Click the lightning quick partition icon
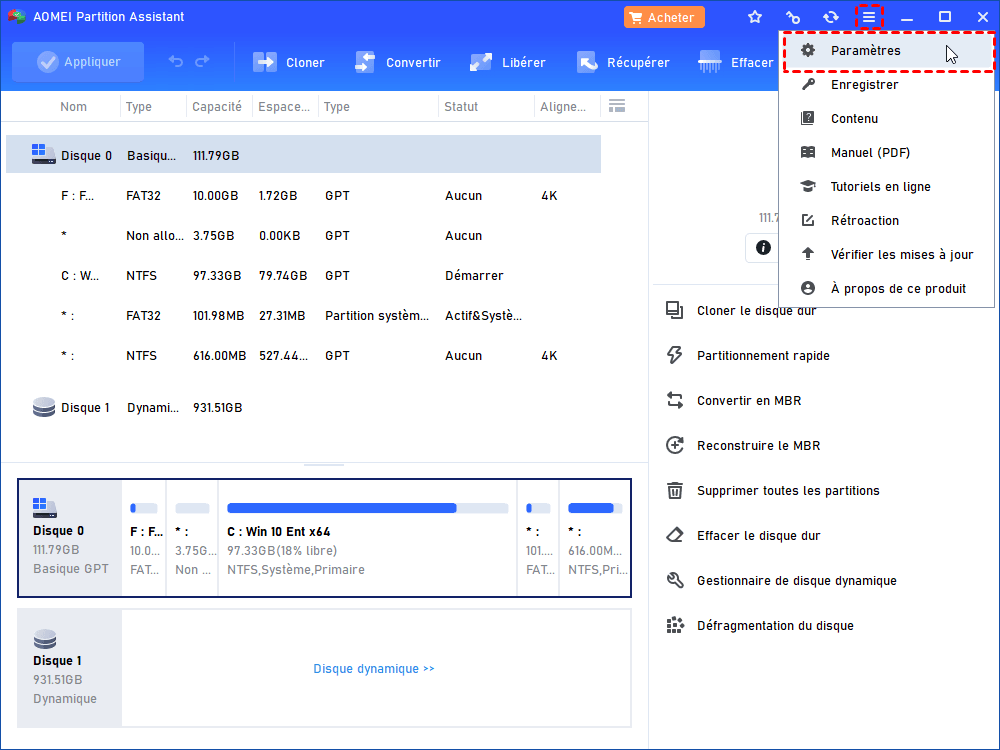This screenshot has width=1000, height=750. [x=675, y=355]
